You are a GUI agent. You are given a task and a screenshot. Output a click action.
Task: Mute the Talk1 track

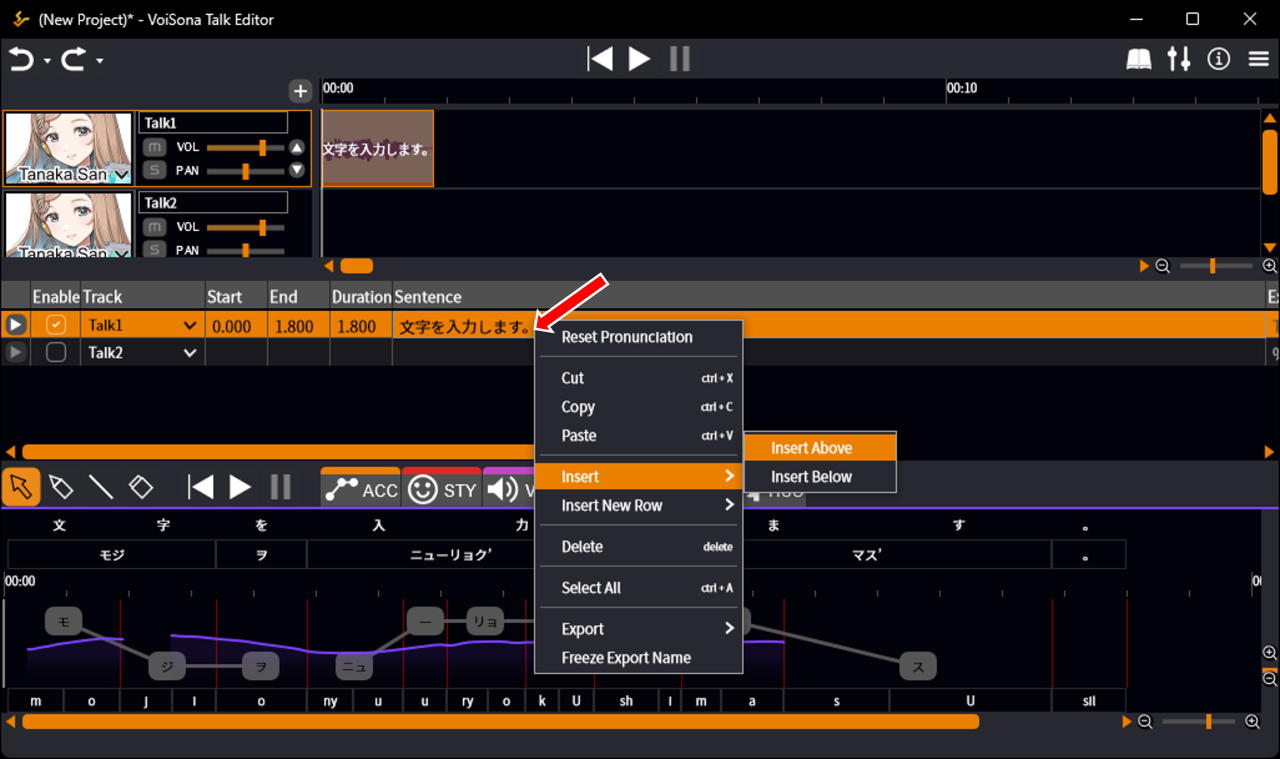[153, 147]
